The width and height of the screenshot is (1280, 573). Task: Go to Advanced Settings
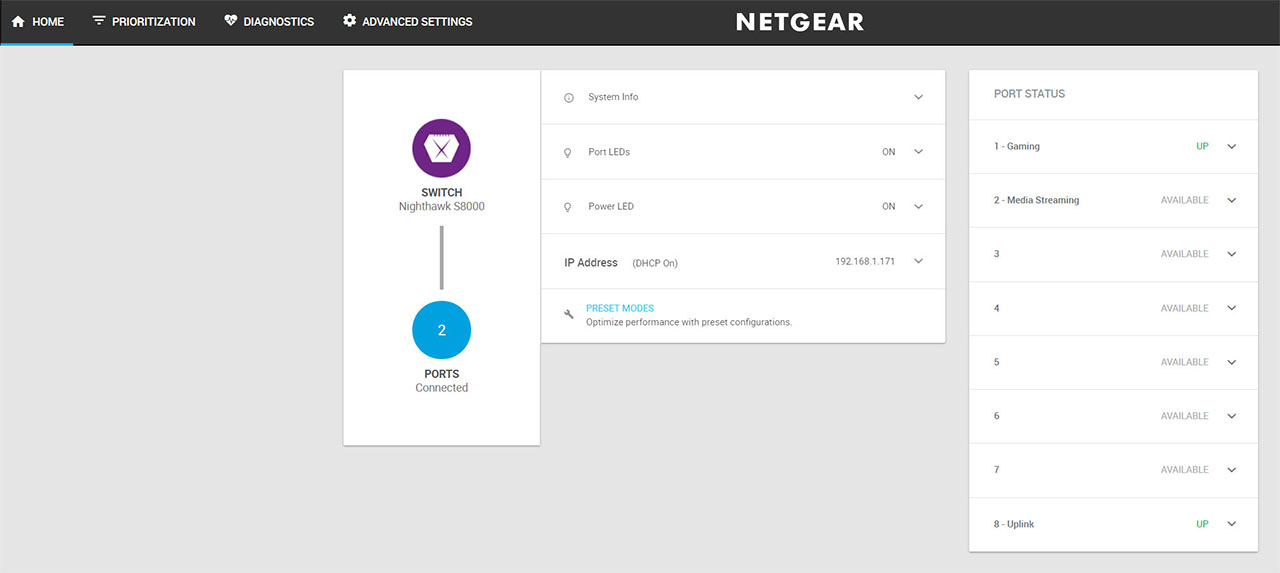click(x=407, y=21)
